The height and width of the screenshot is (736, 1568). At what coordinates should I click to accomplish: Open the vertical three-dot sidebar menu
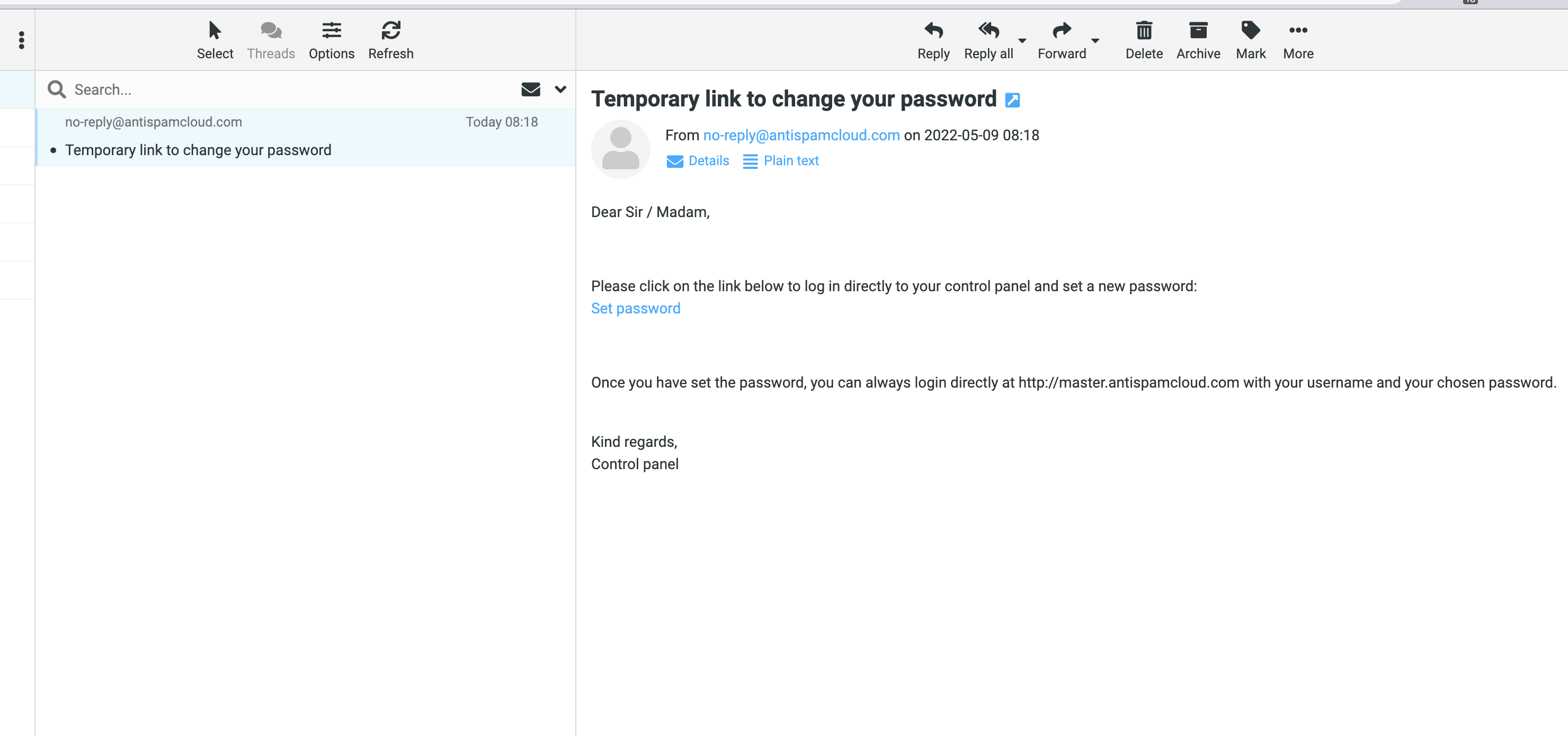pos(21,40)
